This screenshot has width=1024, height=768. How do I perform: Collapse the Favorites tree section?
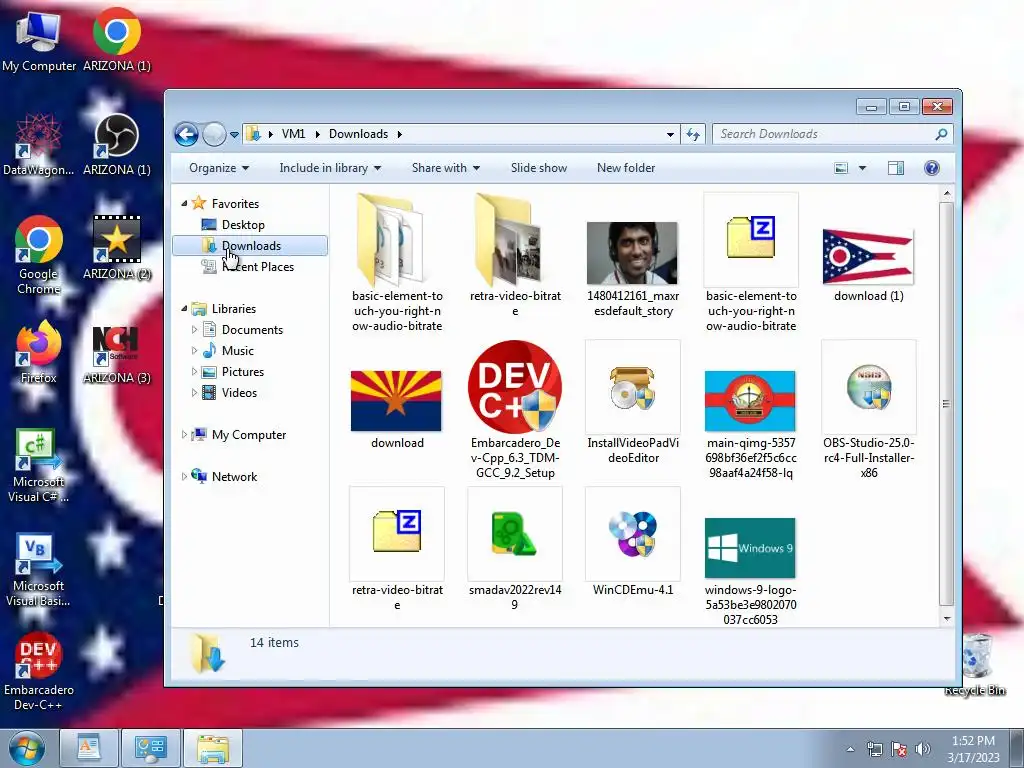[x=184, y=204]
